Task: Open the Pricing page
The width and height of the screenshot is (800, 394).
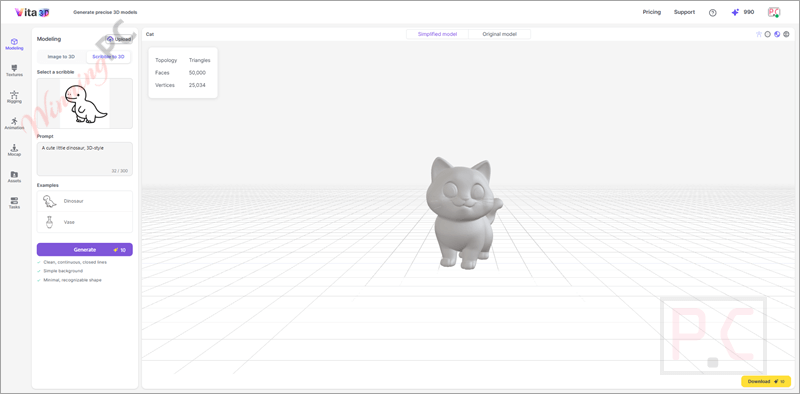Action: (652, 12)
